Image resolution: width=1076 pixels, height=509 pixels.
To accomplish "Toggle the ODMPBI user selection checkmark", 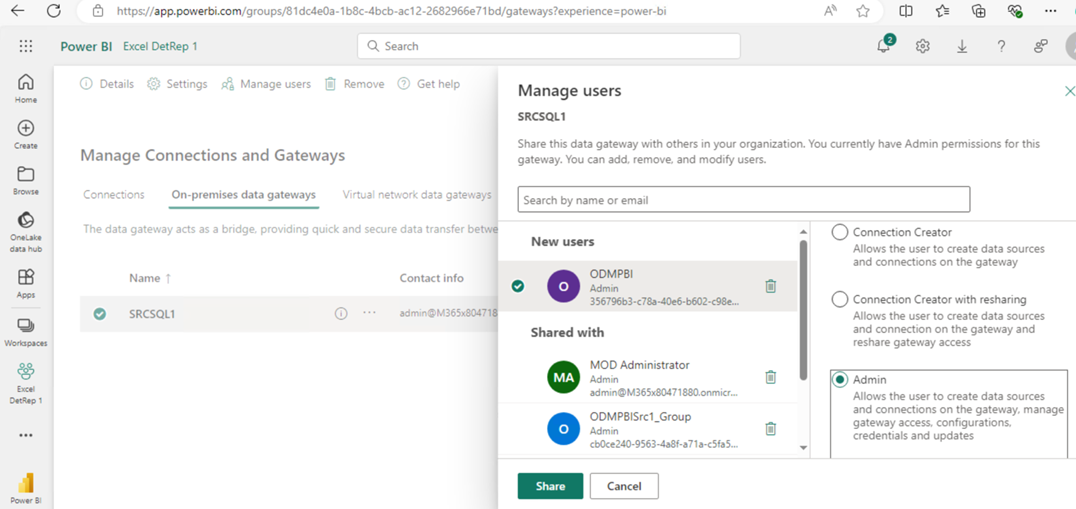I will pos(518,286).
